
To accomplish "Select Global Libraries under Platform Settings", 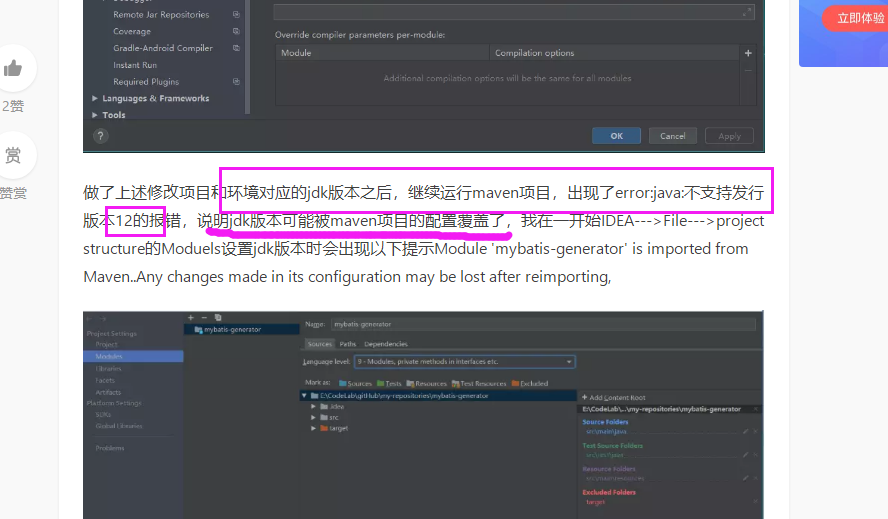I will (x=119, y=426).
